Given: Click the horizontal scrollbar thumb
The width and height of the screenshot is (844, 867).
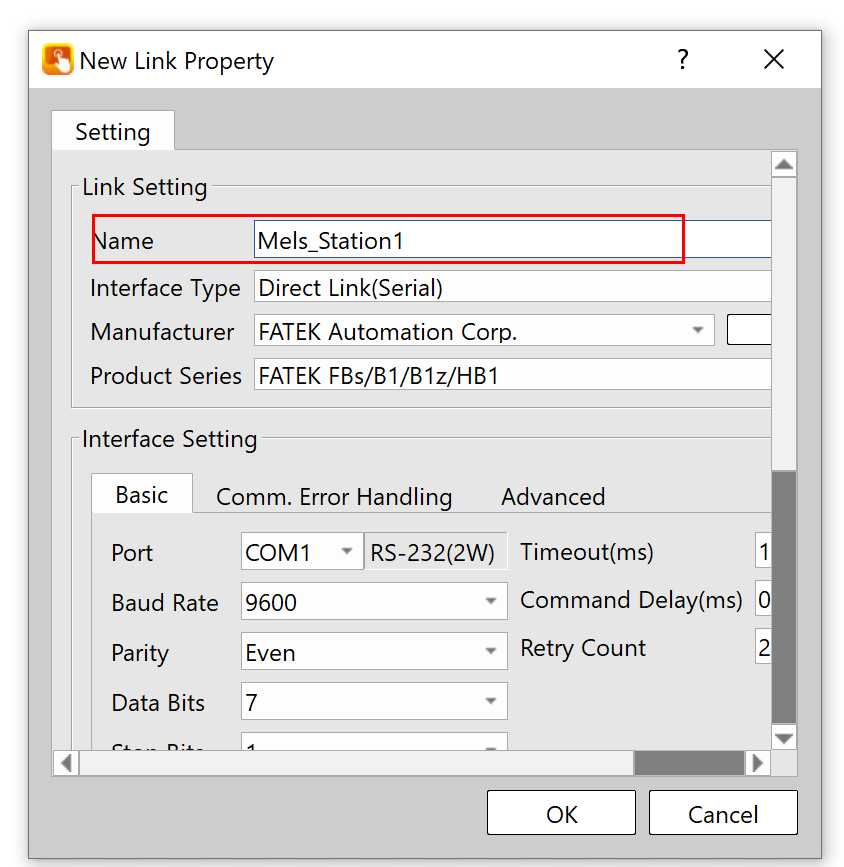Looking at the screenshot, I should pyautogui.click(x=688, y=763).
